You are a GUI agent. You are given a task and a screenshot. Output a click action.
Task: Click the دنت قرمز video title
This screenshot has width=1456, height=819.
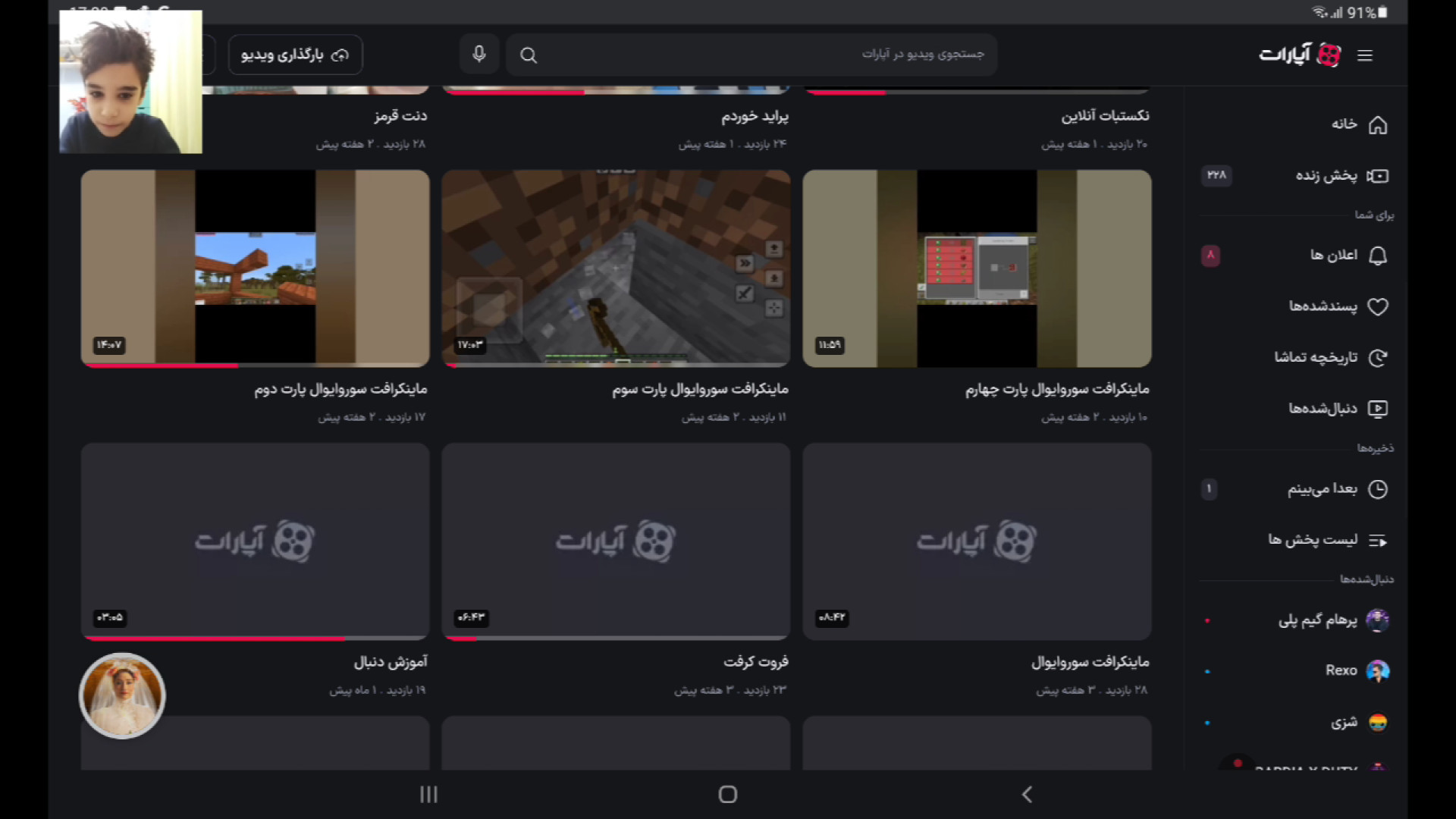pos(400,116)
